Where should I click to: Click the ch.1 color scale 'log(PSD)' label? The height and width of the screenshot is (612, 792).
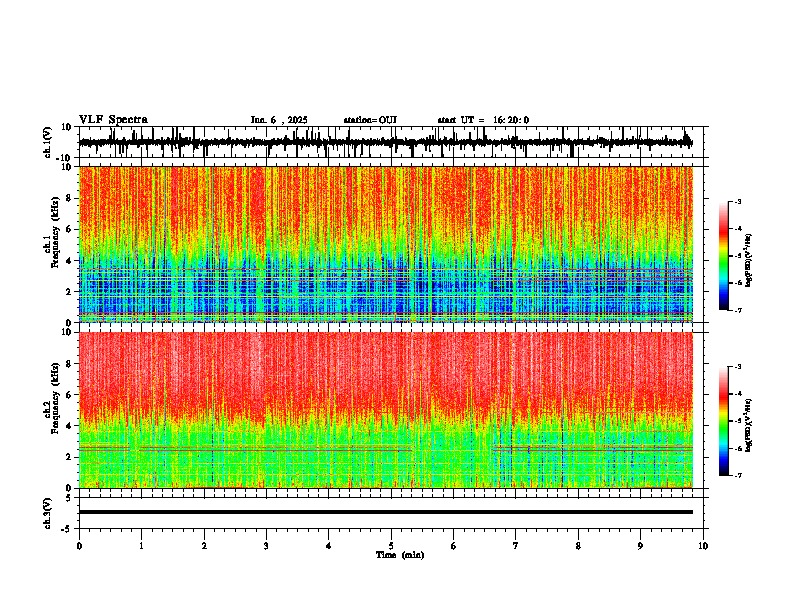tap(749, 260)
